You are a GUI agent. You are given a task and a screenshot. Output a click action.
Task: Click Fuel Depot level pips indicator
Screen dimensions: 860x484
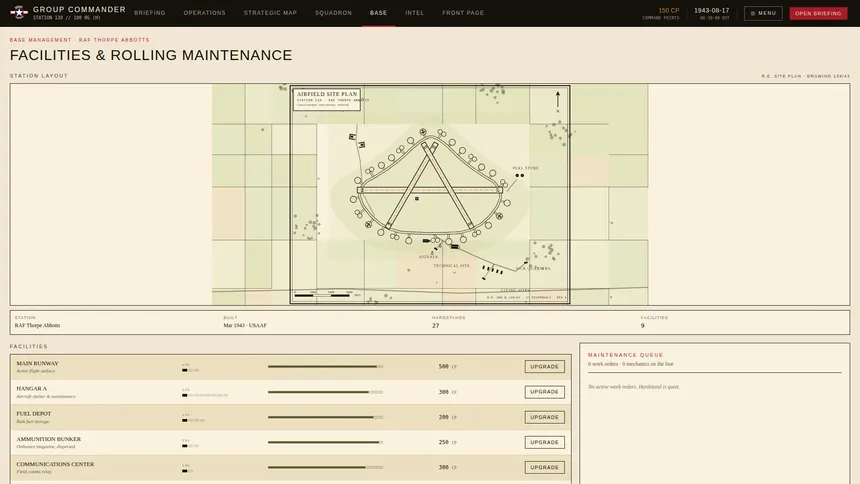(193, 420)
